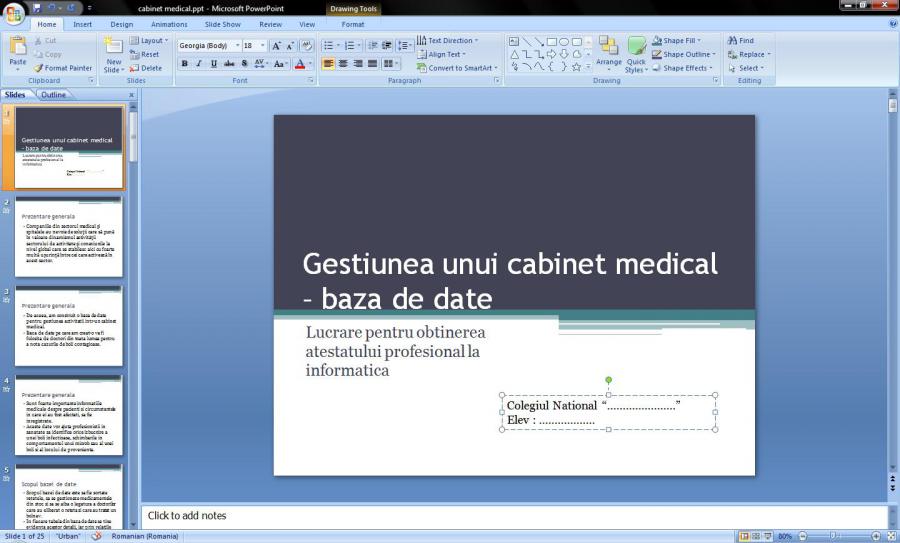
Task: Increase font size with Grow Font
Action: point(277,46)
